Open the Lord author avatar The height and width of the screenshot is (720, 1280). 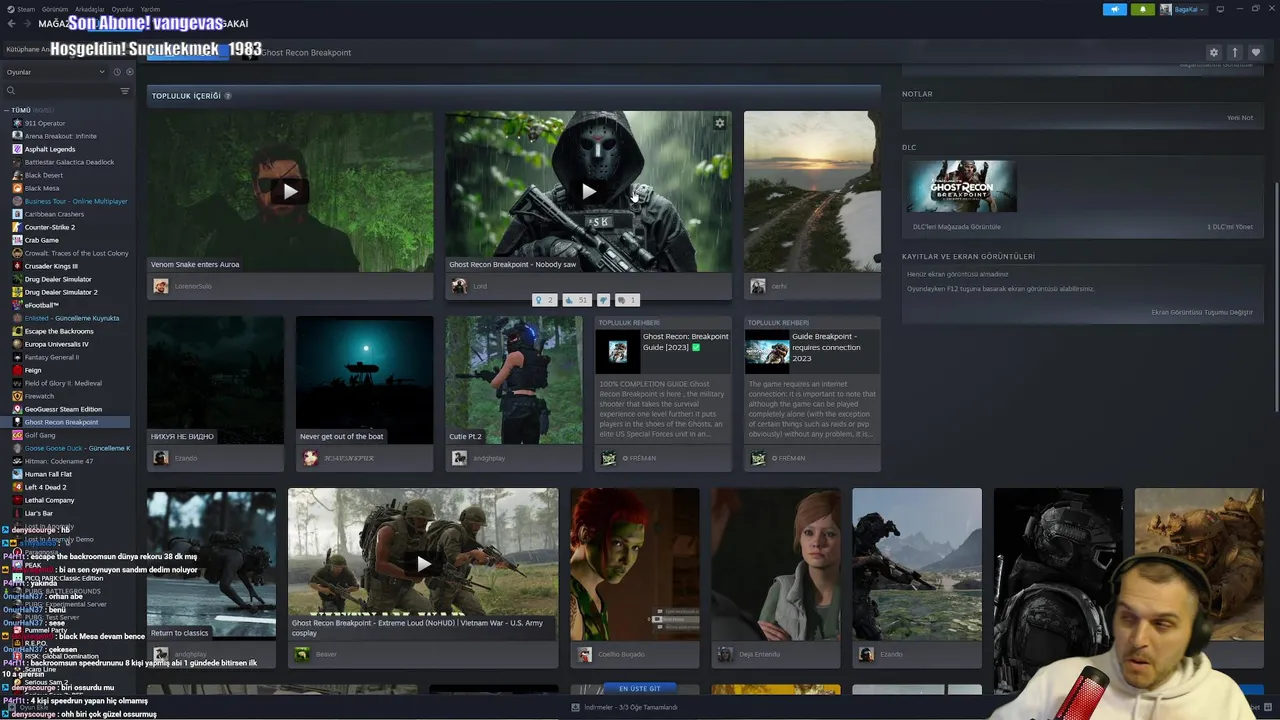459,286
